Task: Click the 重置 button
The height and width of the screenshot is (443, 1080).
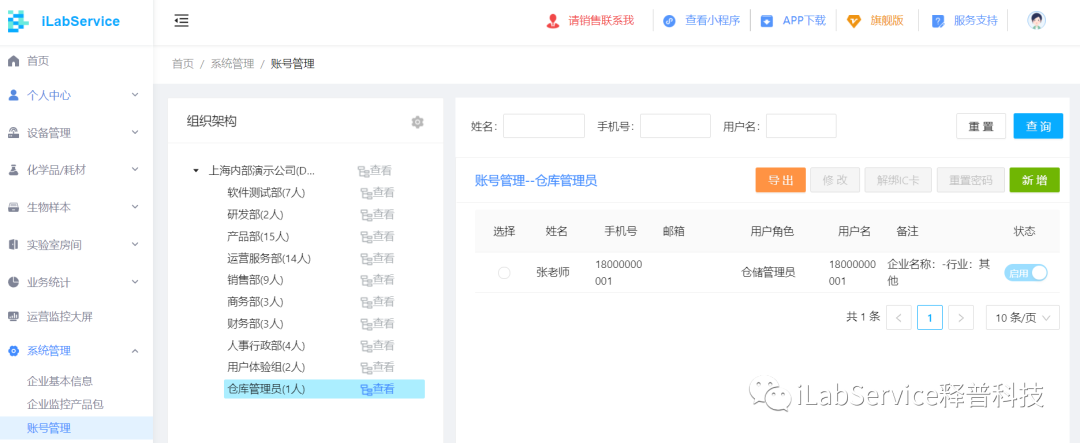Action: click(x=981, y=126)
